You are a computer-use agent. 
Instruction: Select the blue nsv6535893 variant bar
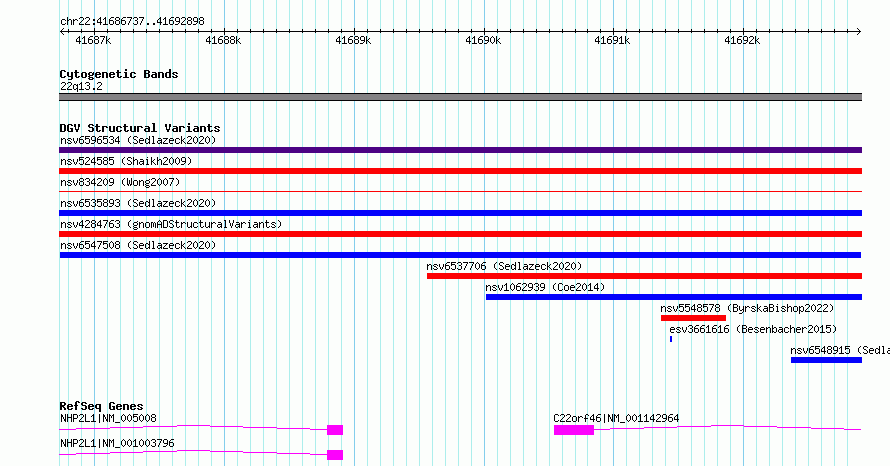point(460,213)
